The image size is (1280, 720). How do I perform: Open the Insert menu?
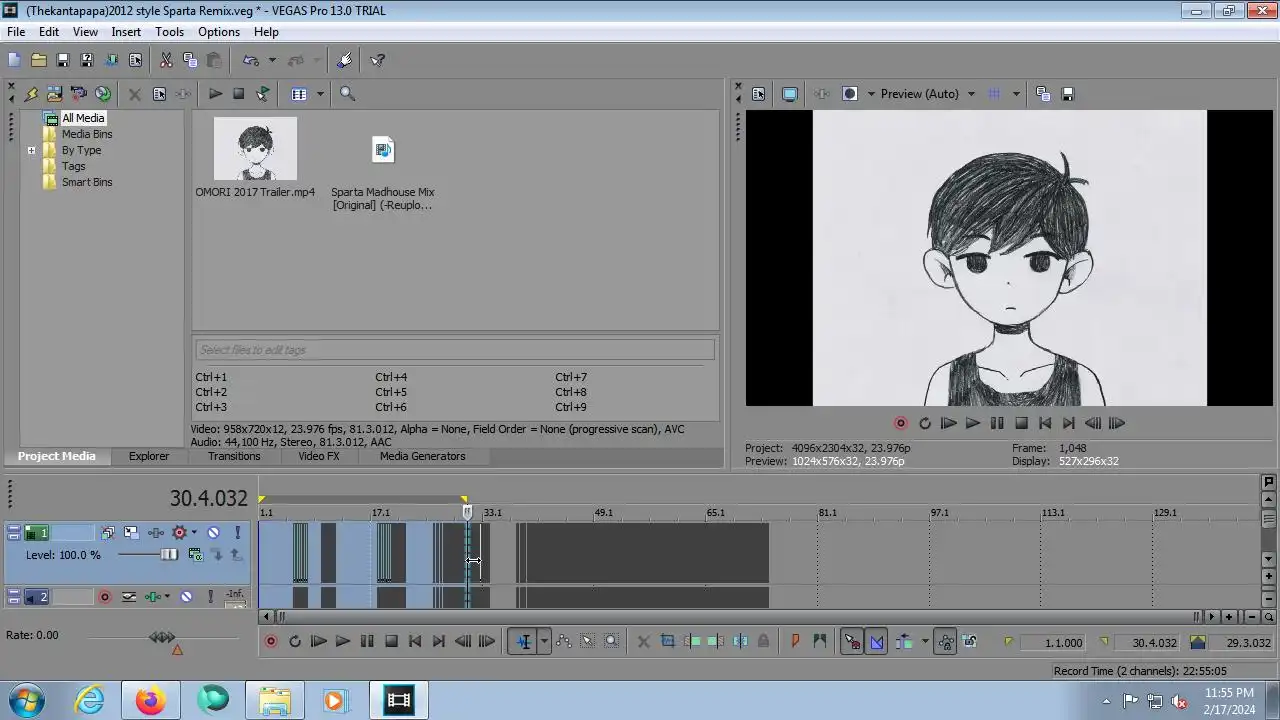126,32
